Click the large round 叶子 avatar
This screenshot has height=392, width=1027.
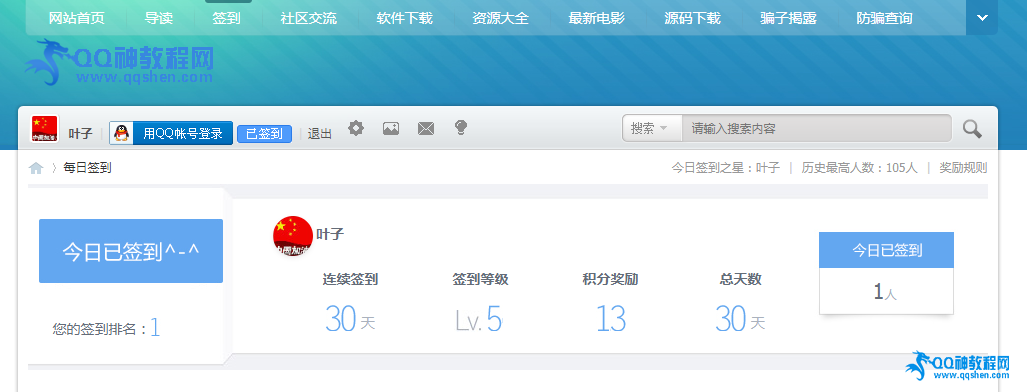pos(293,235)
